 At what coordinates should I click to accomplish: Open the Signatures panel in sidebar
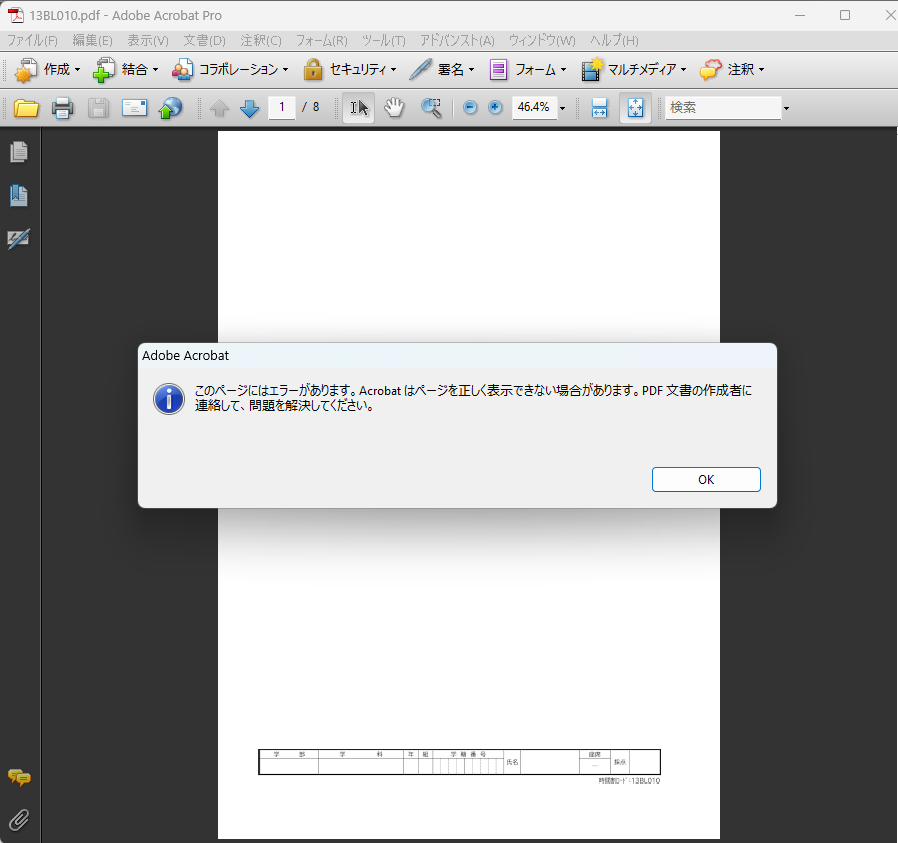[19, 238]
